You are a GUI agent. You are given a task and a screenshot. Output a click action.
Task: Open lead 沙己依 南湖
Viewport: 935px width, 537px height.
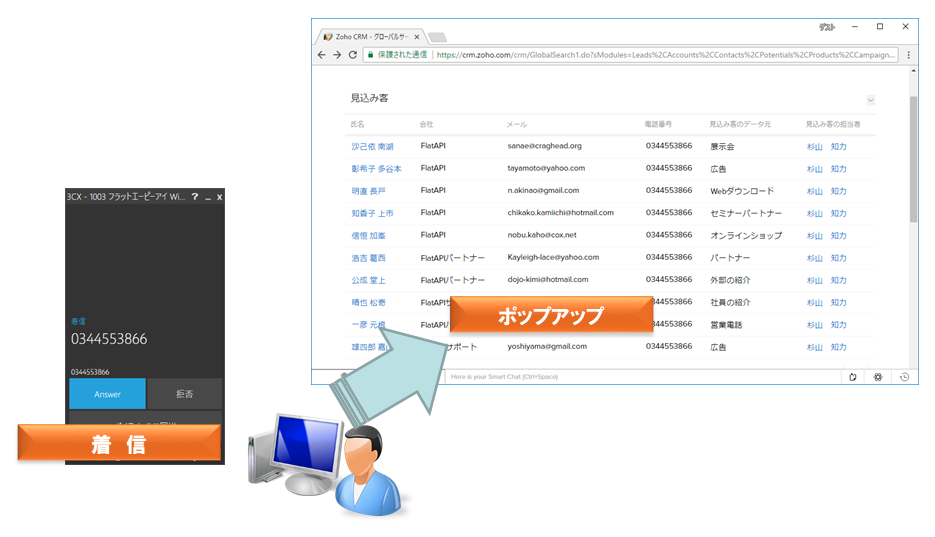pyautogui.click(x=372, y=147)
